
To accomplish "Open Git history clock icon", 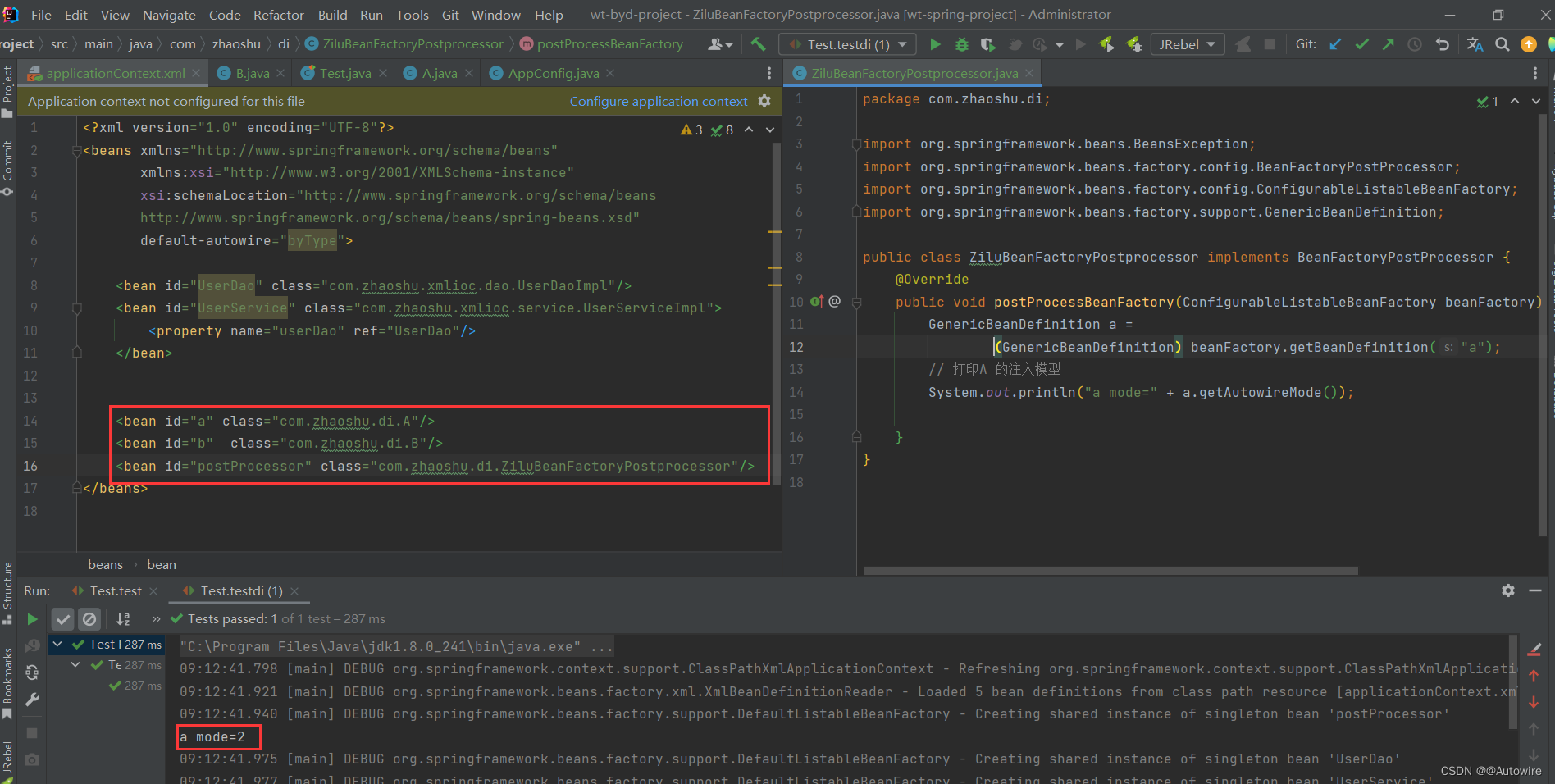I will (1415, 44).
